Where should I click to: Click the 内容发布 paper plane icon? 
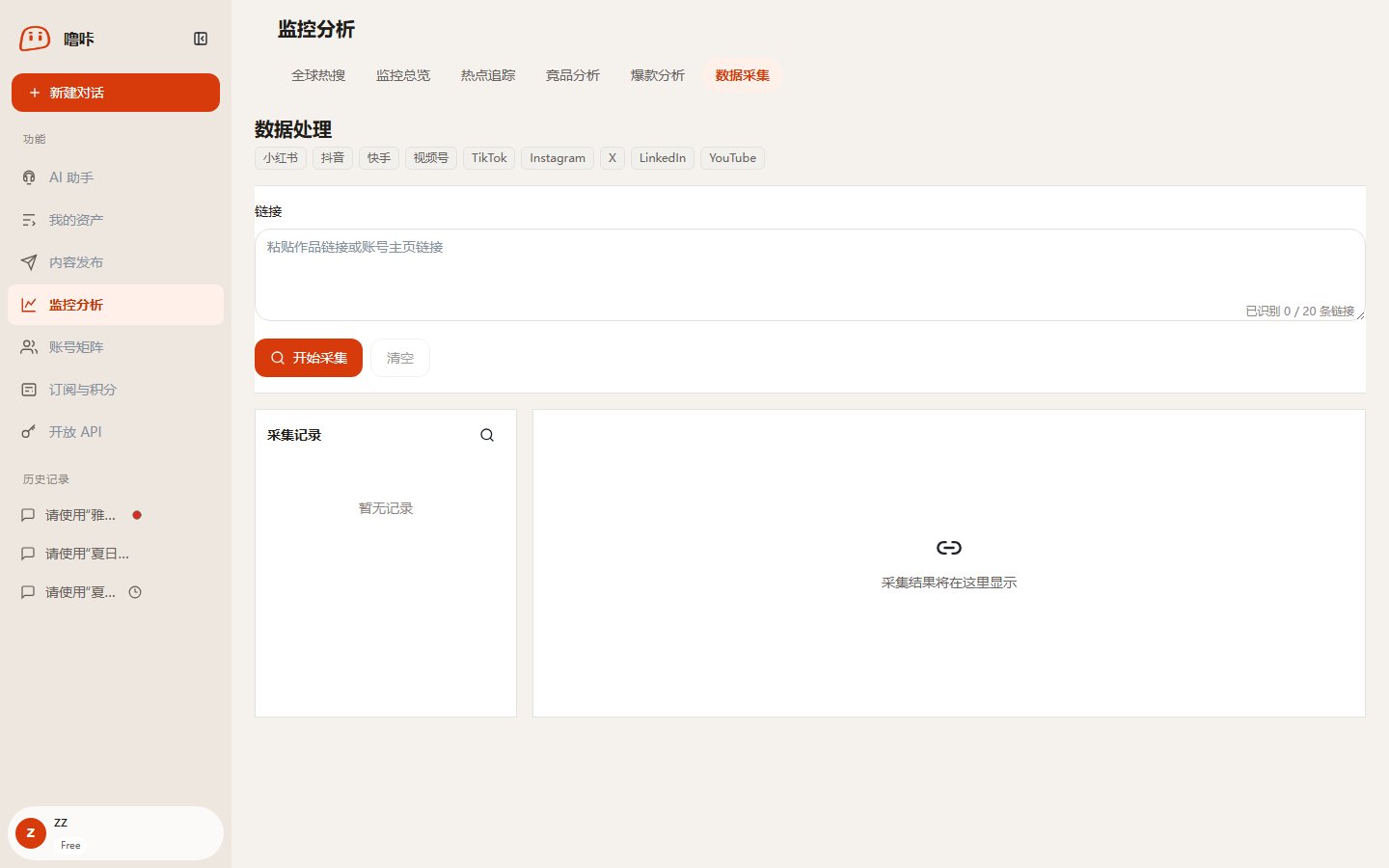point(29,262)
